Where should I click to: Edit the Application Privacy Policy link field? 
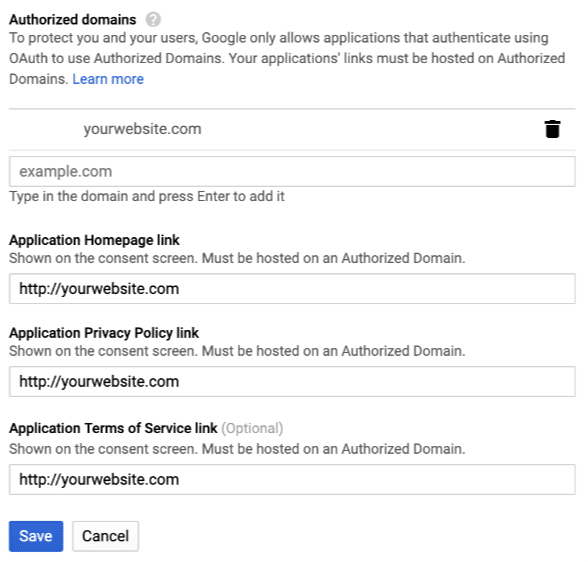pos(292,382)
